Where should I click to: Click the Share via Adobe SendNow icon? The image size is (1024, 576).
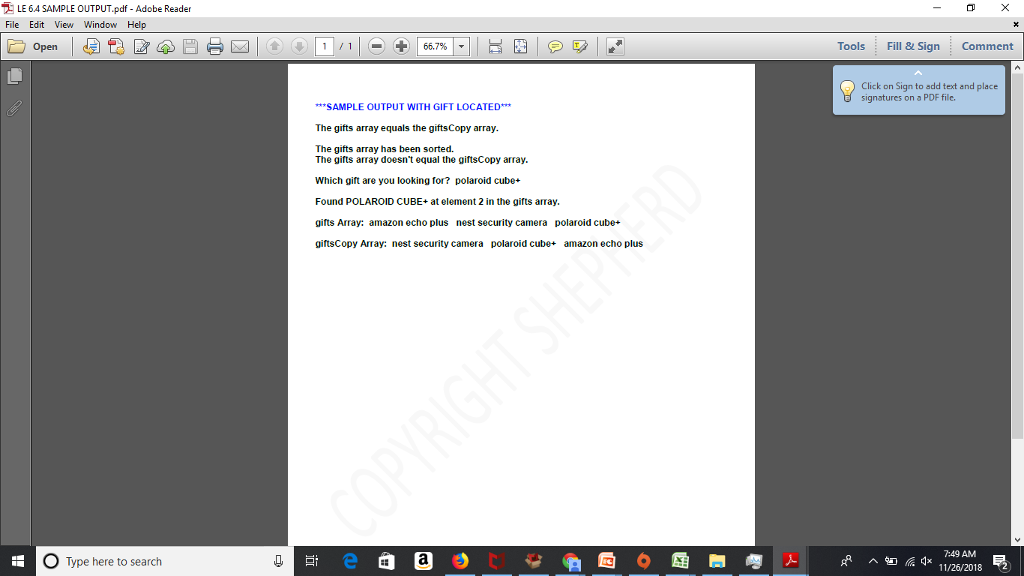(x=164, y=45)
